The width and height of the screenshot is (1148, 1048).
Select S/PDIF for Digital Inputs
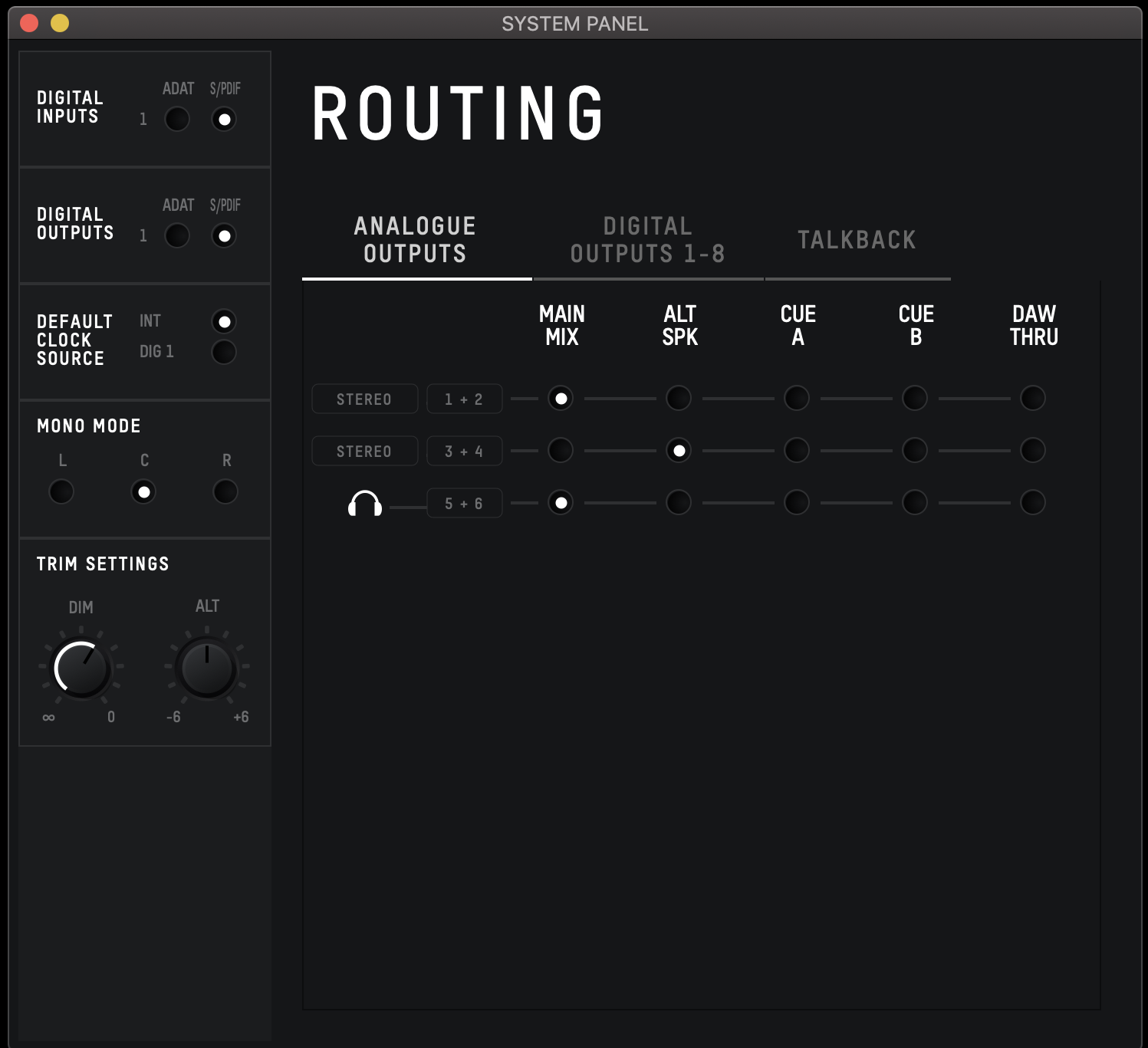224,119
